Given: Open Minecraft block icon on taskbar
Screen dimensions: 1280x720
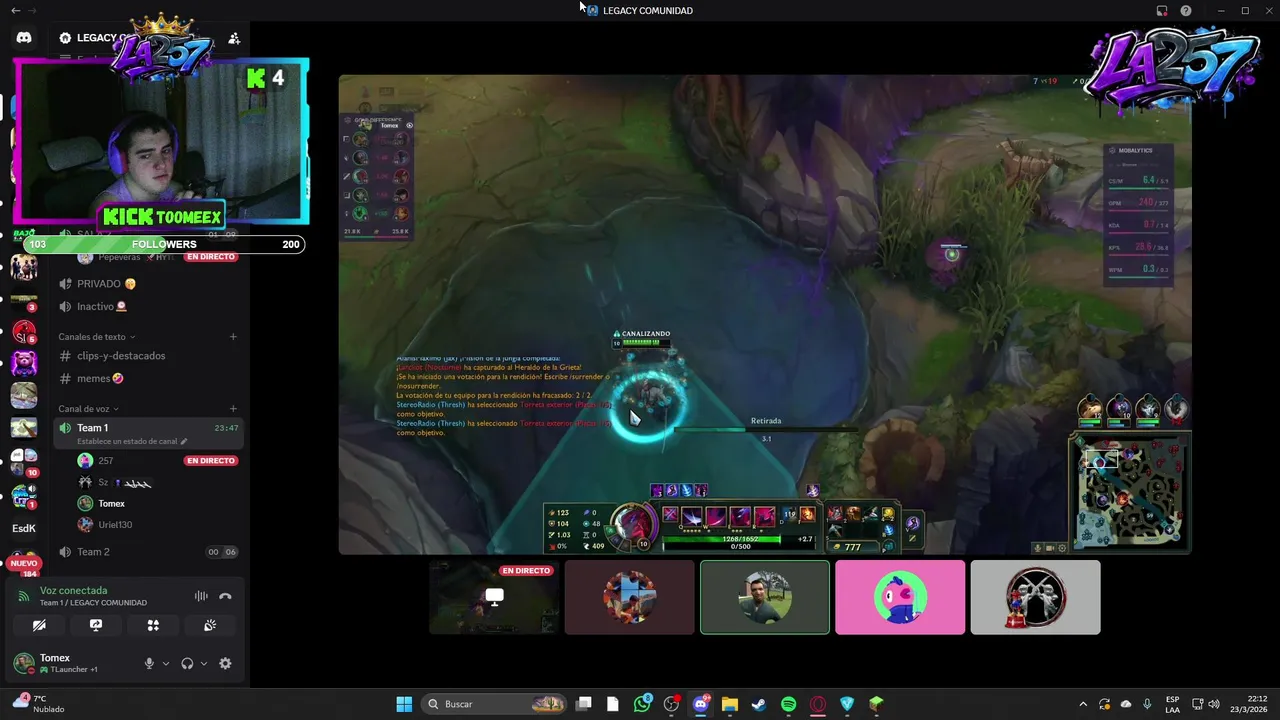Looking at the screenshot, I should tap(876, 704).
